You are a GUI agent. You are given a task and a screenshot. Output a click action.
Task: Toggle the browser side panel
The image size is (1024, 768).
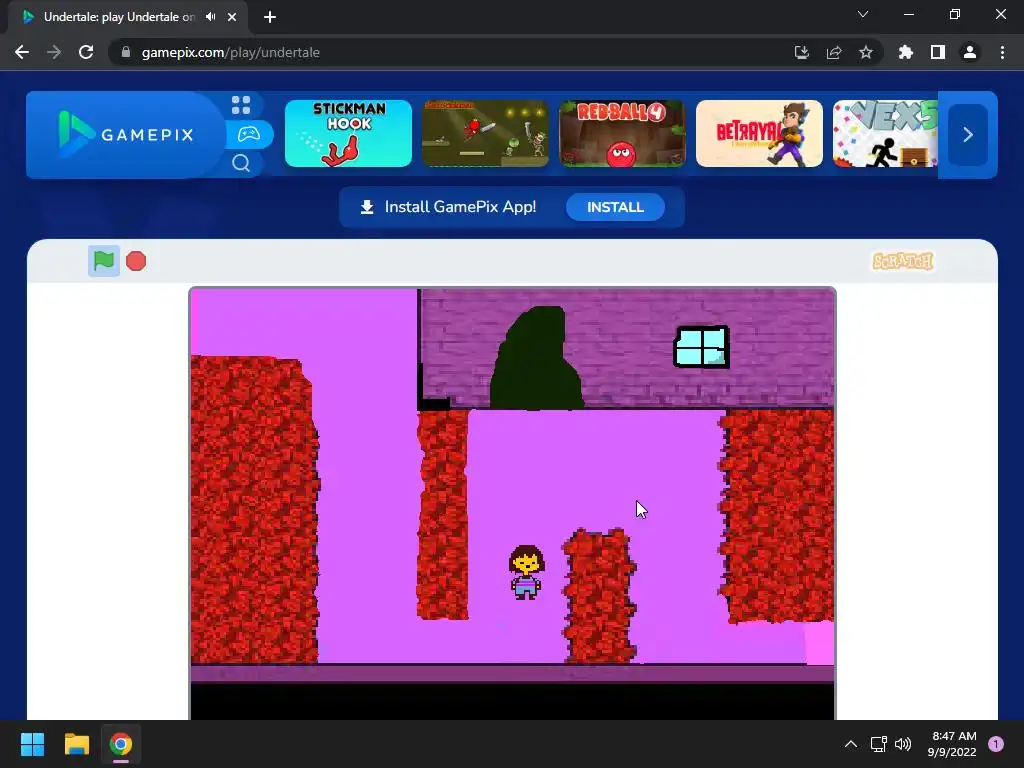(x=938, y=52)
